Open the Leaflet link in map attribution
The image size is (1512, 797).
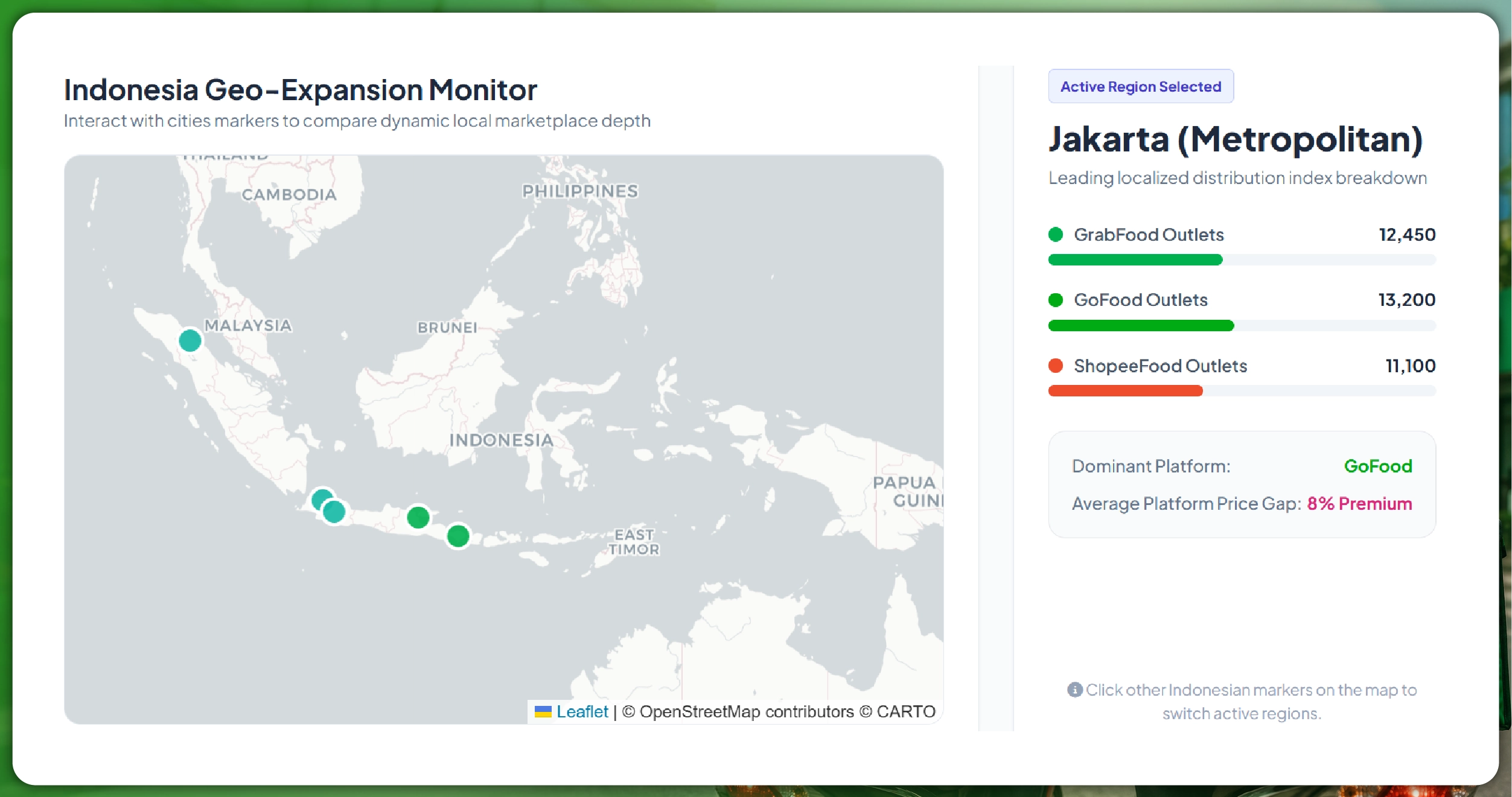[x=582, y=712]
